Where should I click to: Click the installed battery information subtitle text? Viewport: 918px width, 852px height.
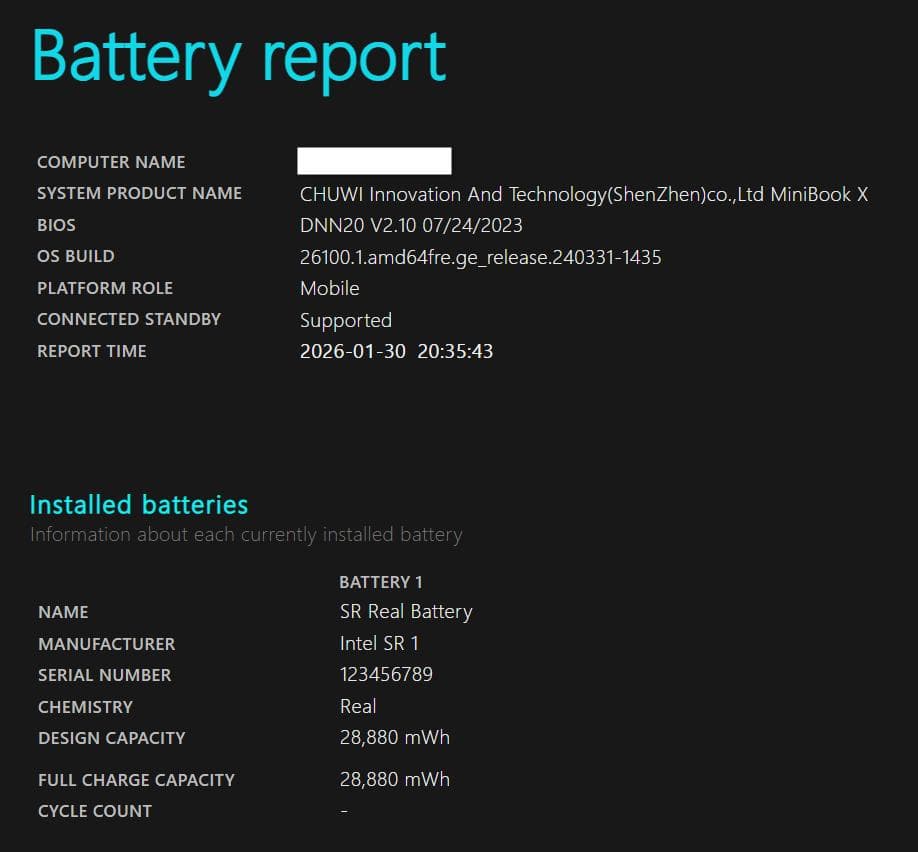tap(246, 534)
